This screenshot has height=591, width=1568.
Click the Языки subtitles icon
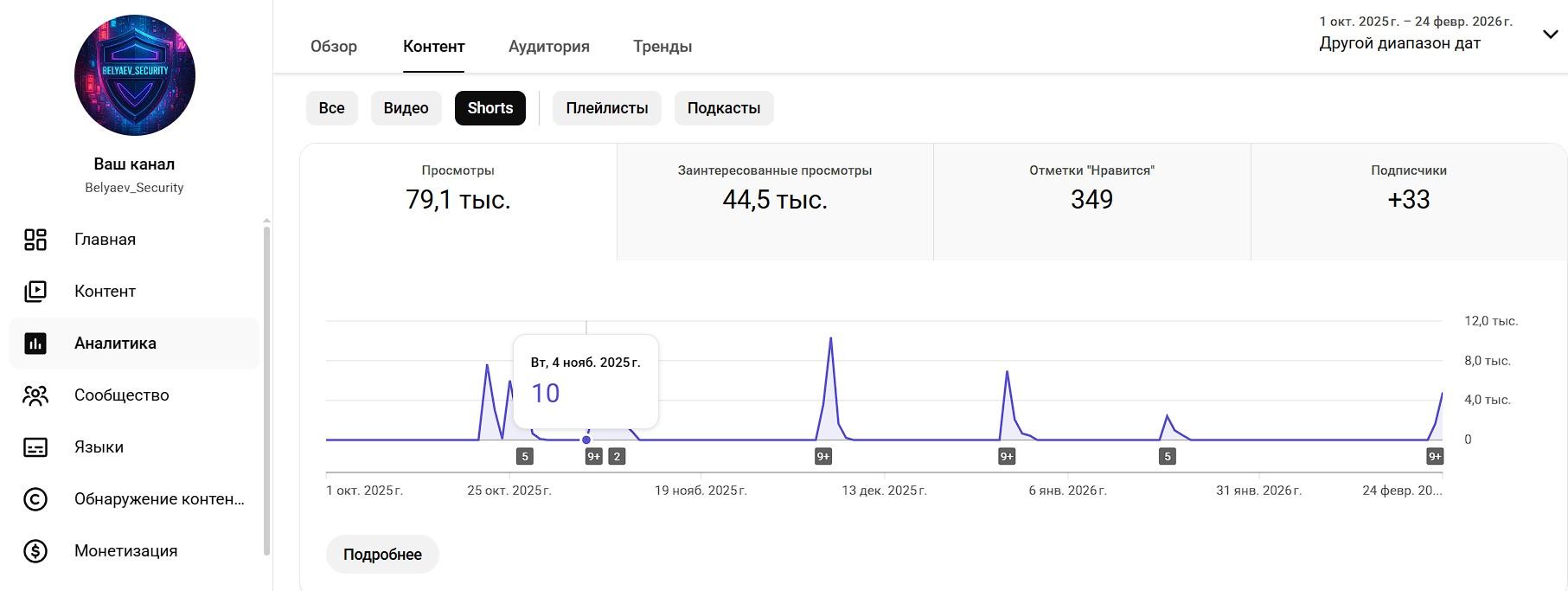tap(35, 447)
